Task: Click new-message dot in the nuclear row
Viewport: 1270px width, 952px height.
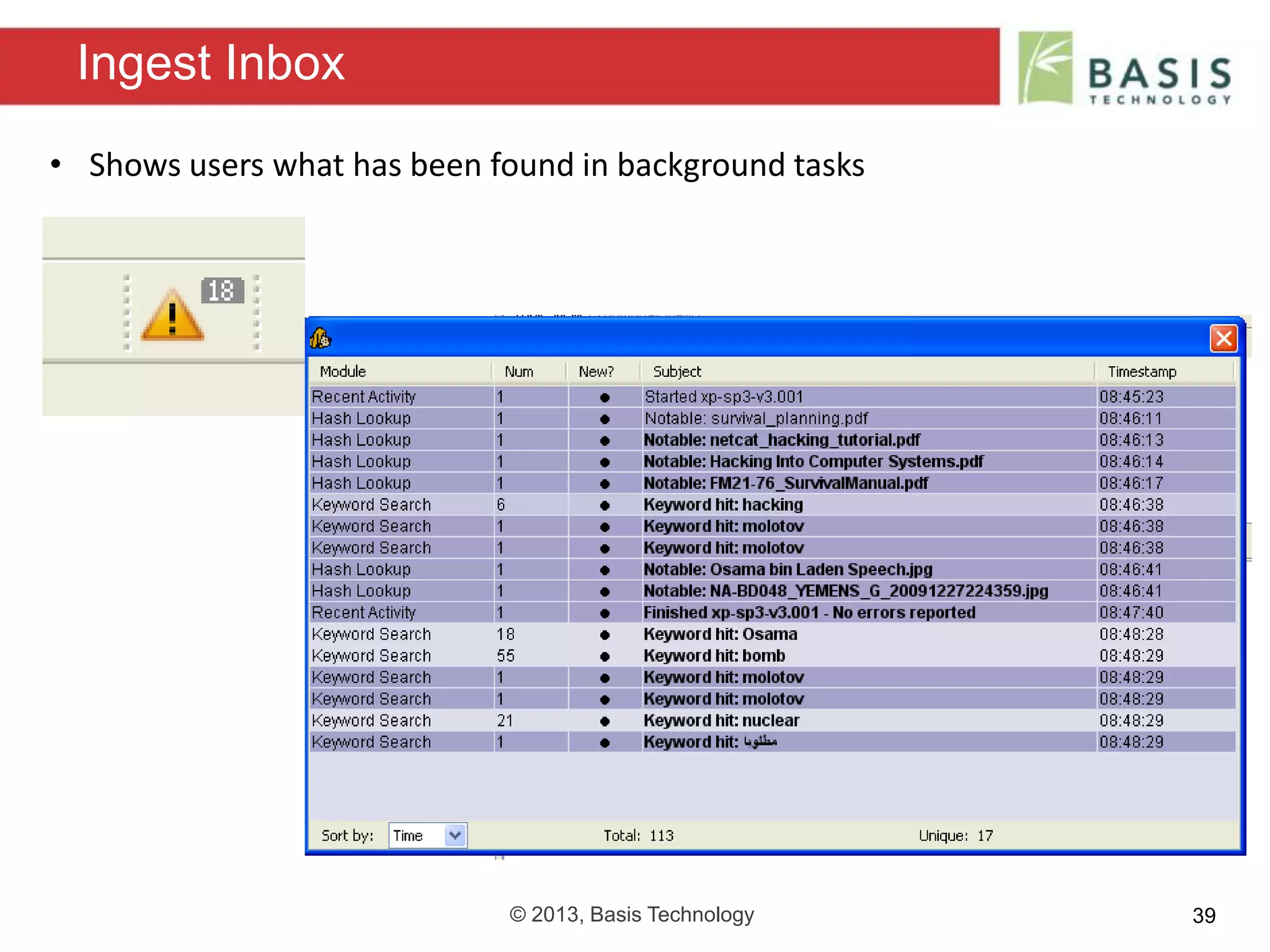Action: [x=605, y=721]
